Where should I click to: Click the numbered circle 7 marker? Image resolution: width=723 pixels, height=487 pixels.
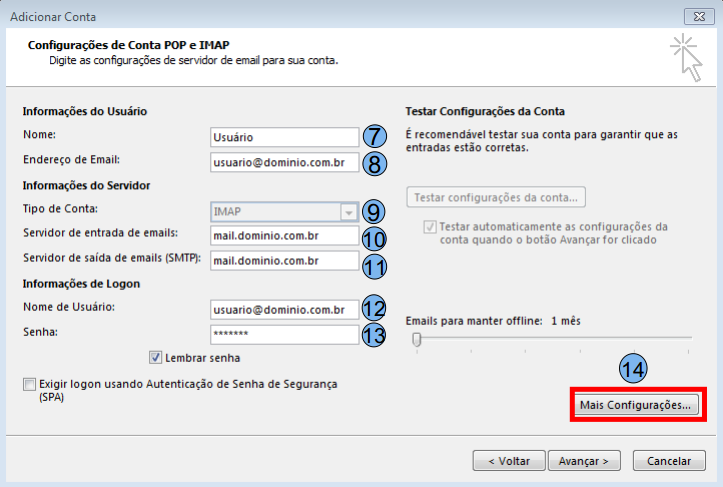(373, 137)
